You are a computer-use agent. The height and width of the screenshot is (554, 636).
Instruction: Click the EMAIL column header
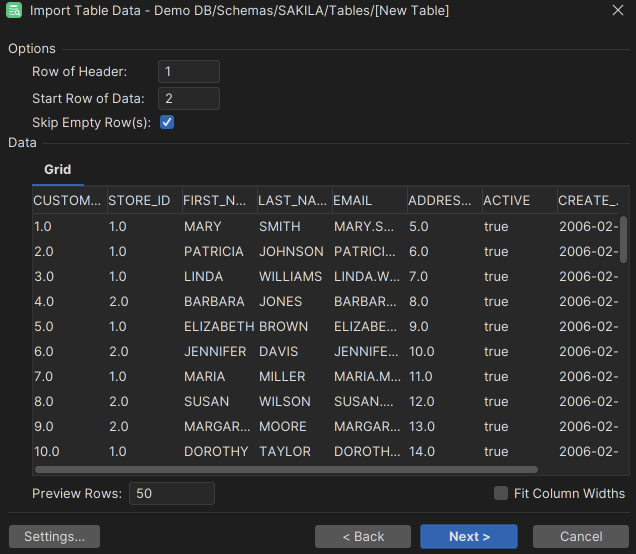366,200
